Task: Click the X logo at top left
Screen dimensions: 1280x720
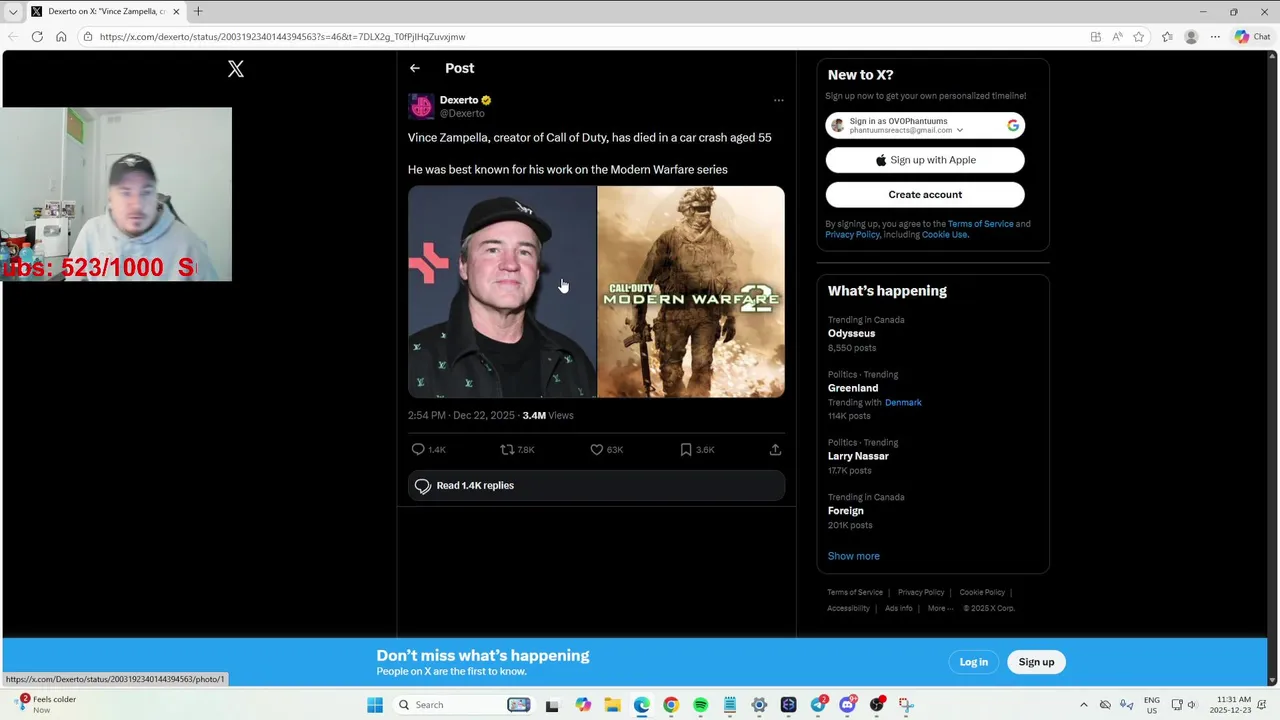Action: pos(236,69)
